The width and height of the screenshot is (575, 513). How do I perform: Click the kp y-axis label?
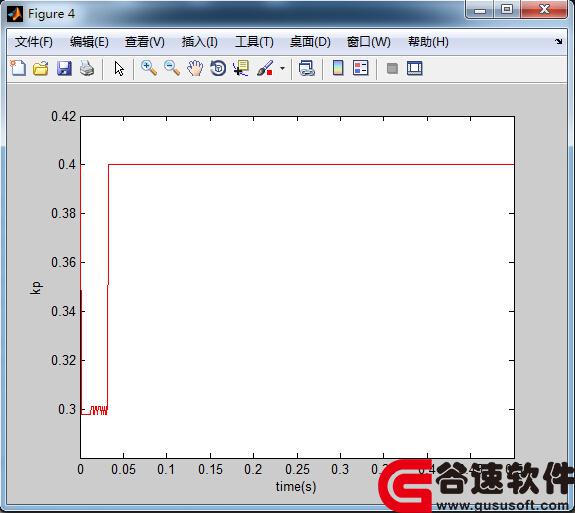point(36,288)
